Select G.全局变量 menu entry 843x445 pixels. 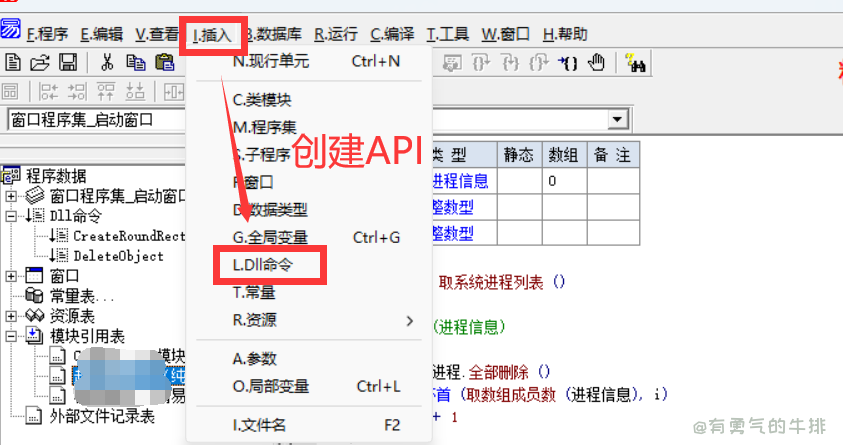pos(270,237)
